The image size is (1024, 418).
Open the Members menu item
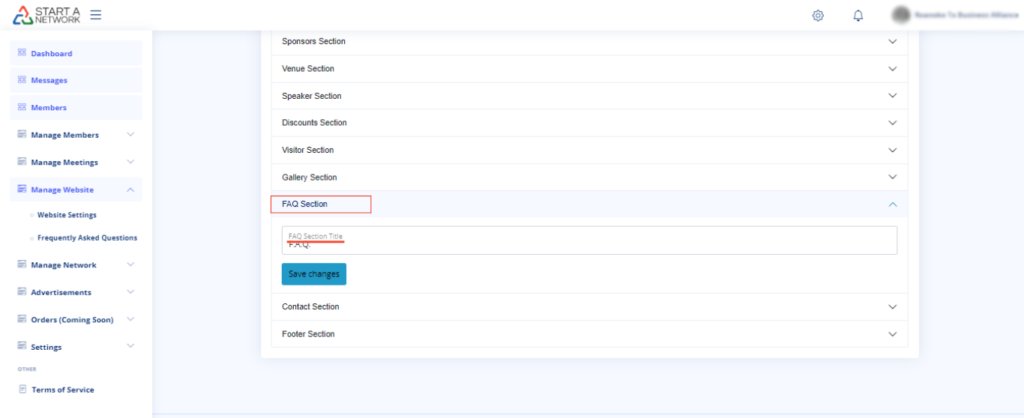pos(50,107)
